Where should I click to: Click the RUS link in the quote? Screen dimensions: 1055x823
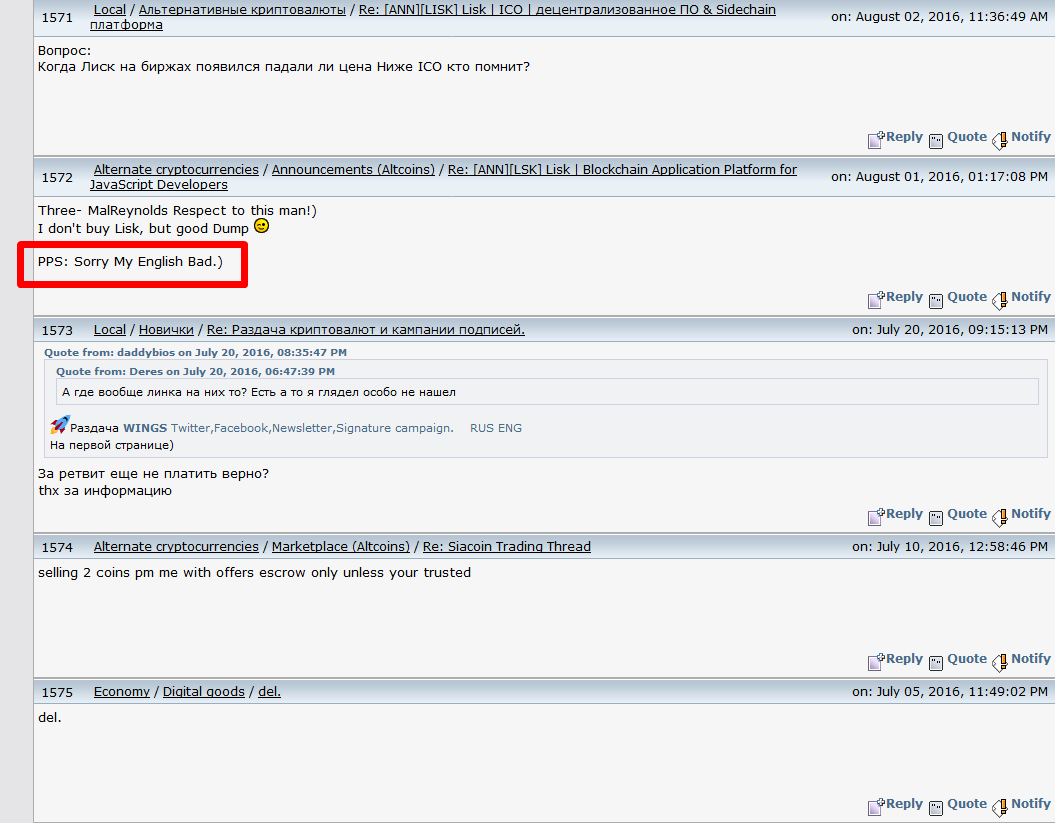point(482,428)
